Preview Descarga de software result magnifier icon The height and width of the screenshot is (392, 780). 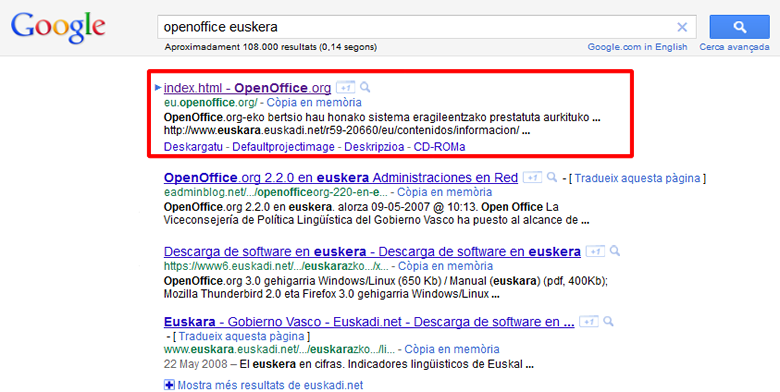click(615, 251)
